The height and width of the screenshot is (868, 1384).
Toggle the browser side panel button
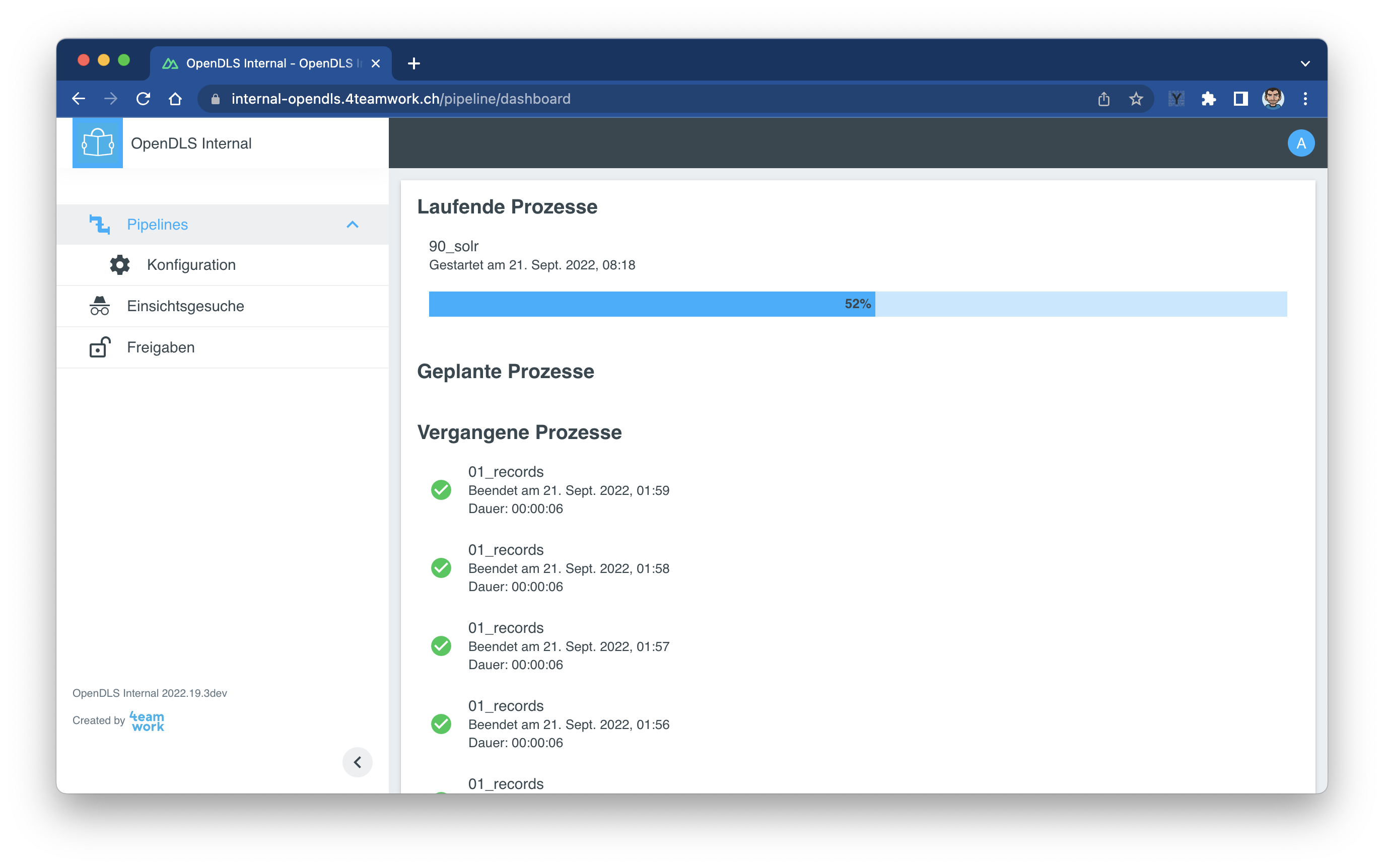click(x=1240, y=99)
